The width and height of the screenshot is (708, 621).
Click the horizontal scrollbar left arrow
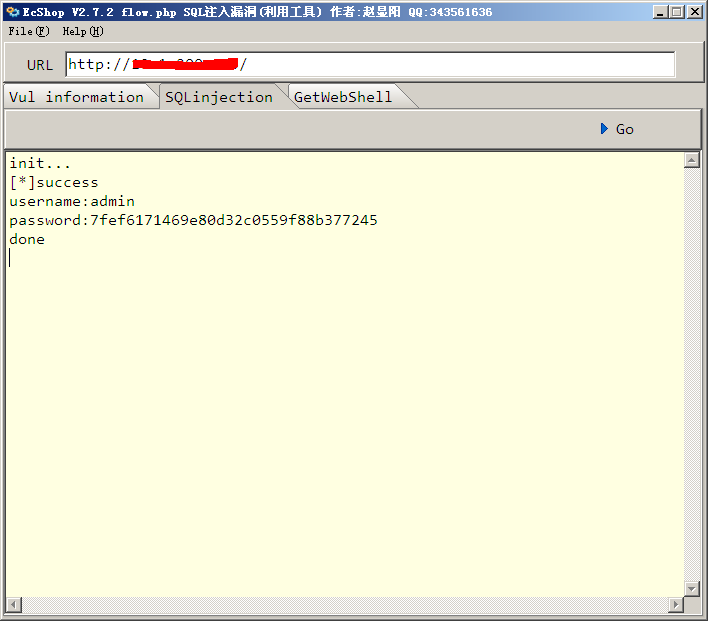(14, 604)
